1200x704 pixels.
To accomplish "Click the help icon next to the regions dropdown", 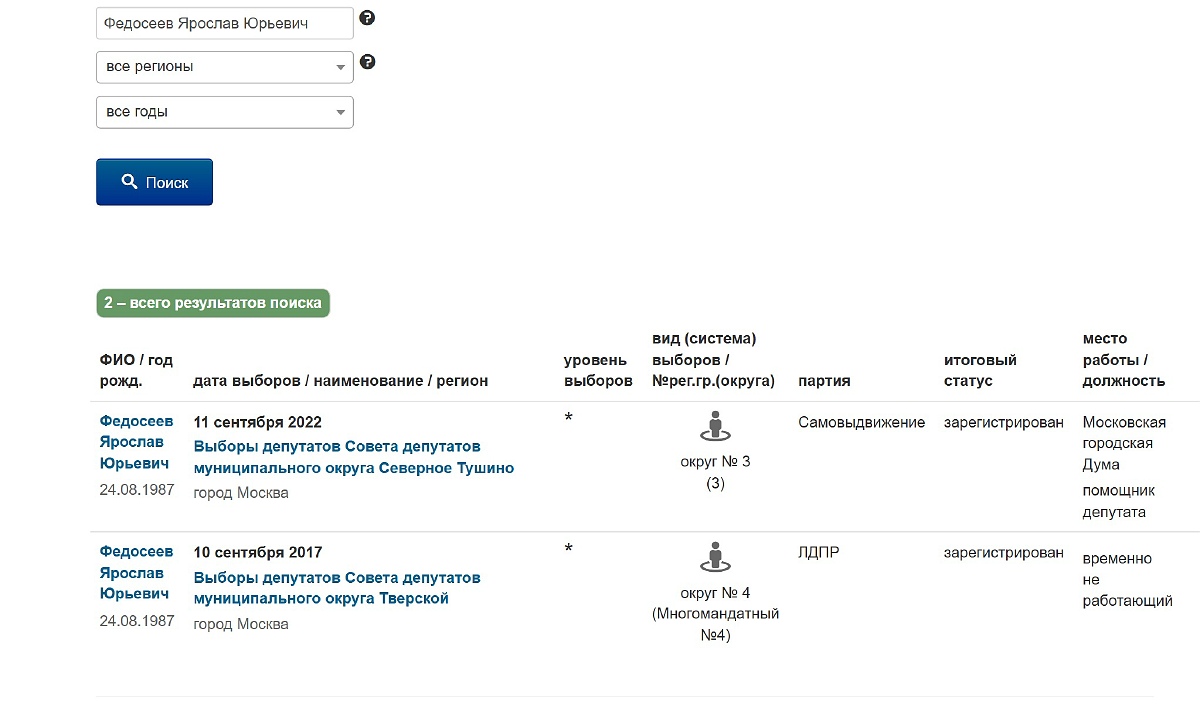I will (x=367, y=61).
